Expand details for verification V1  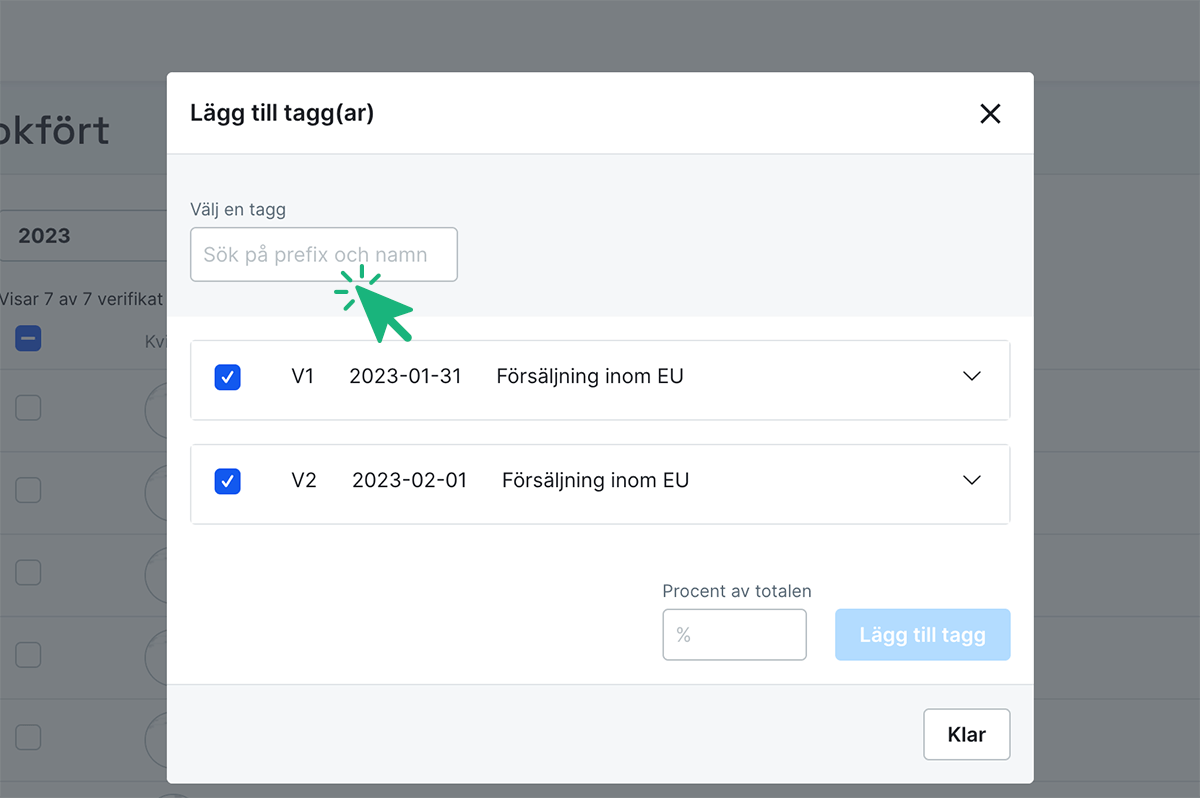click(x=971, y=376)
